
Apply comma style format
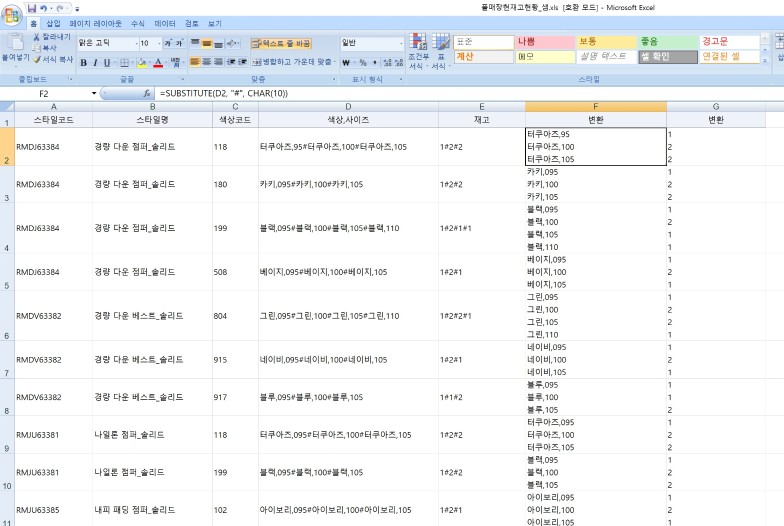tap(374, 62)
